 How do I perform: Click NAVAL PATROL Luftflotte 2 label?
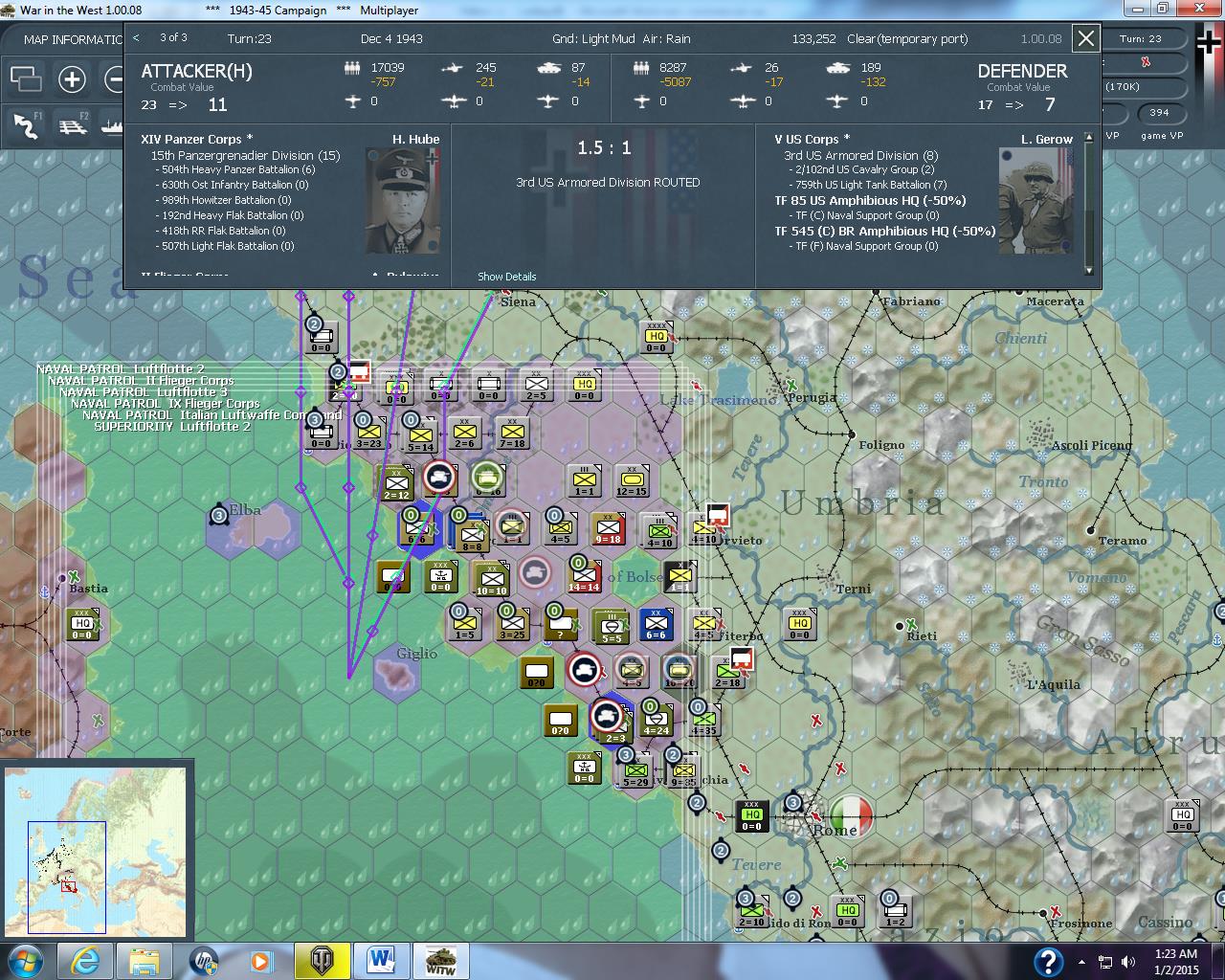point(121,368)
